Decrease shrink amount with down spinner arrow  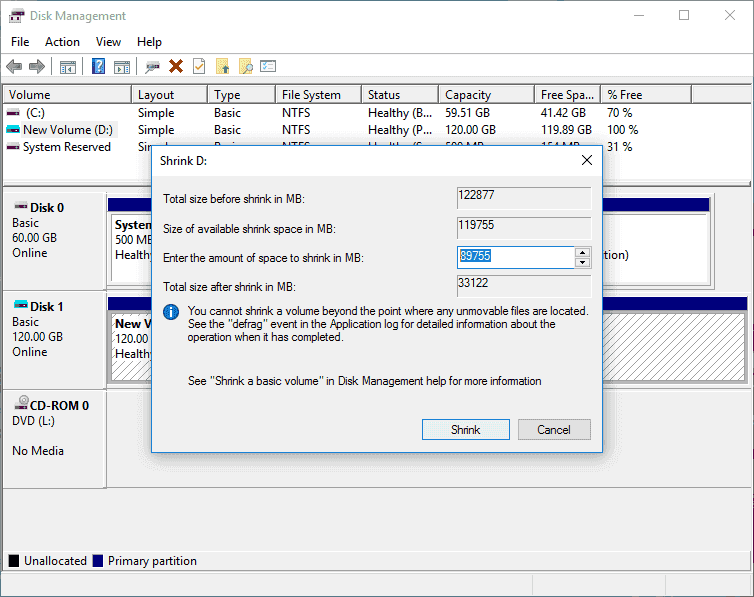[x=582, y=263]
